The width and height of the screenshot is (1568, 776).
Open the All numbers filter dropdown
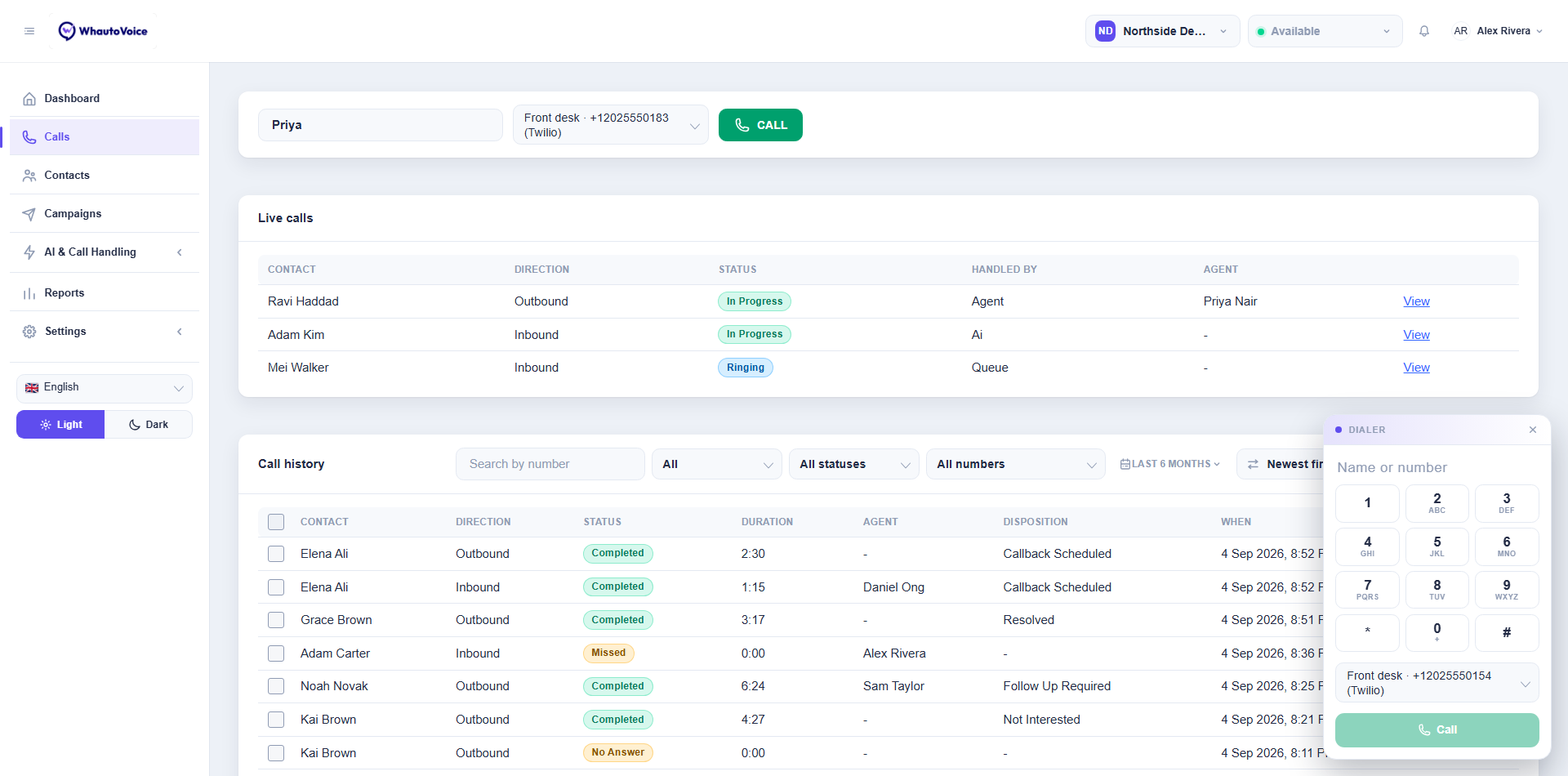[x=1015, y=464]
